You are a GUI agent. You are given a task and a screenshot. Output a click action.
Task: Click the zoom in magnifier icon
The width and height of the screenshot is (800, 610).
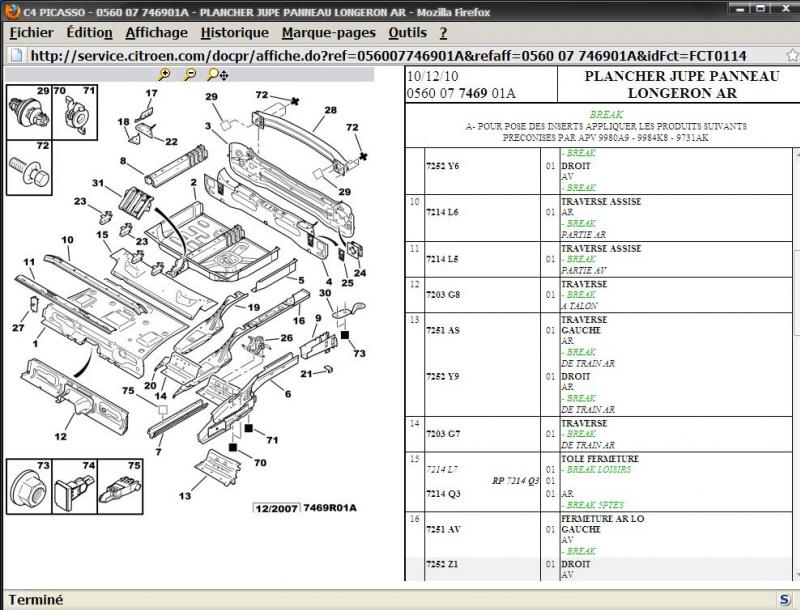164,74
